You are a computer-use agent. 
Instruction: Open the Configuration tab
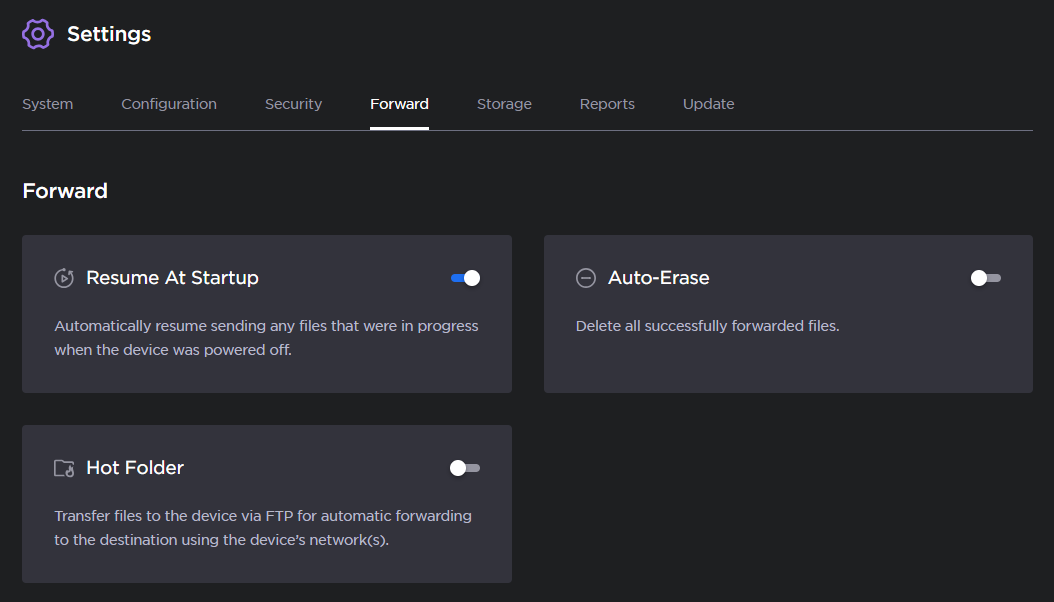[x=168, y=103]
